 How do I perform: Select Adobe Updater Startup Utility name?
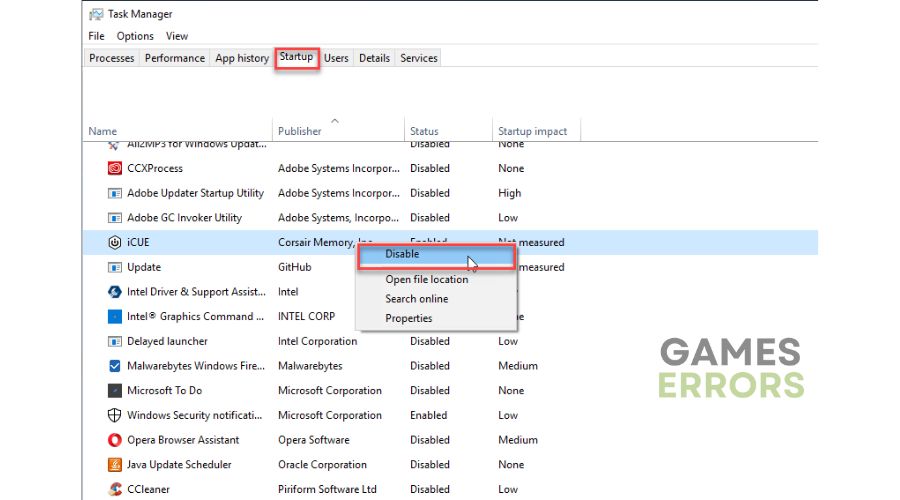195,193
